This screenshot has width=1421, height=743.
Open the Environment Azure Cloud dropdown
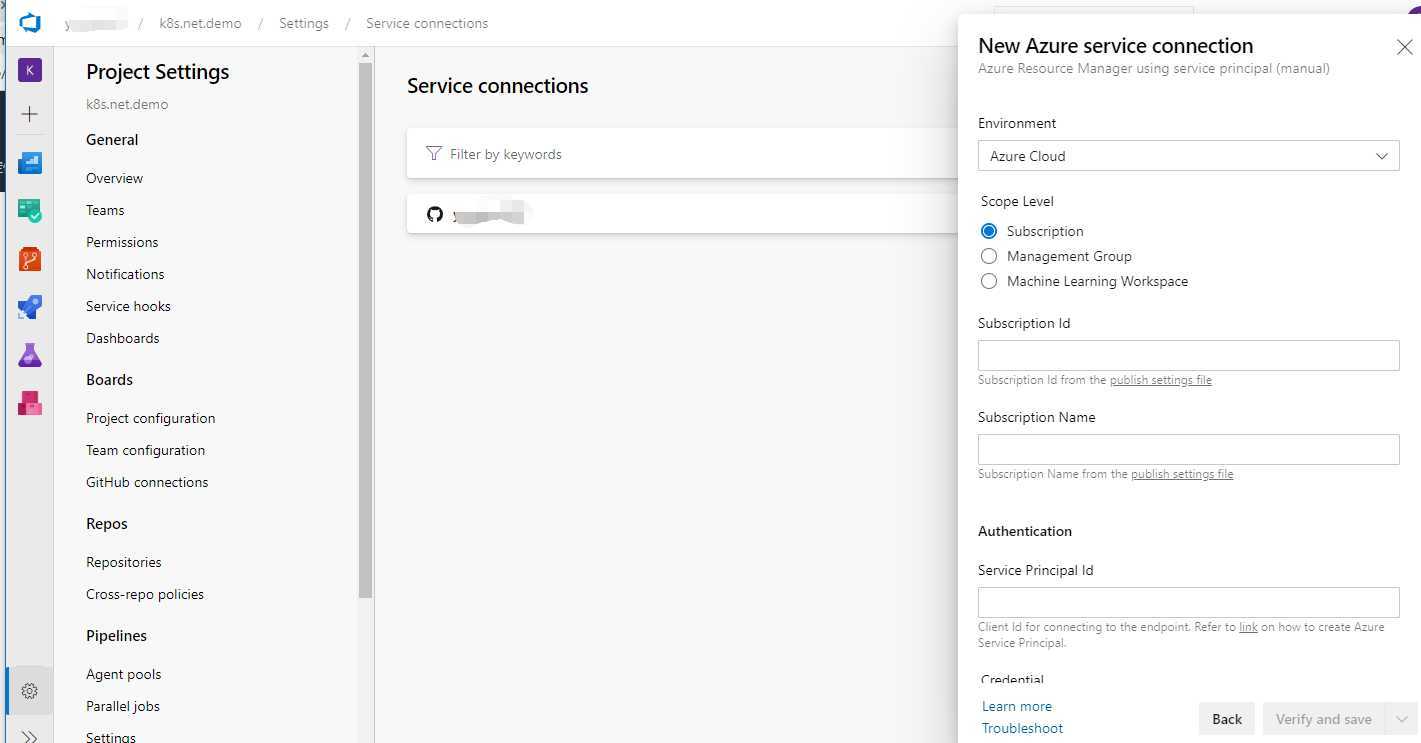point(1188,156)
